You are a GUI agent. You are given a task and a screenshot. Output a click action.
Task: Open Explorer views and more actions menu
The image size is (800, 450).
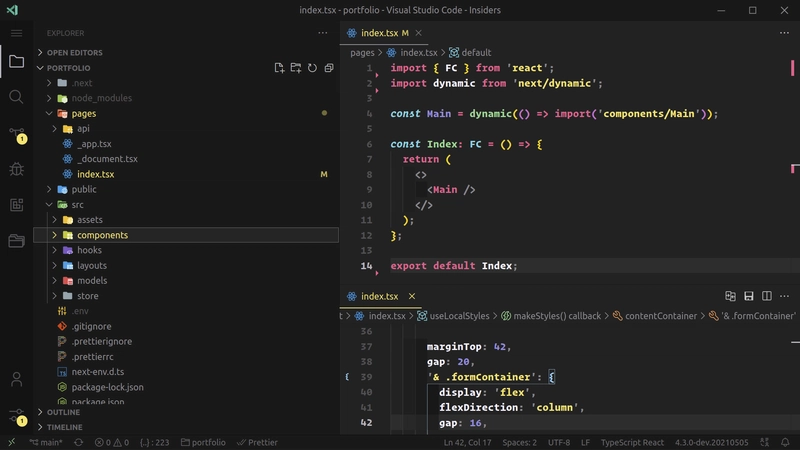tap(323, 33)
